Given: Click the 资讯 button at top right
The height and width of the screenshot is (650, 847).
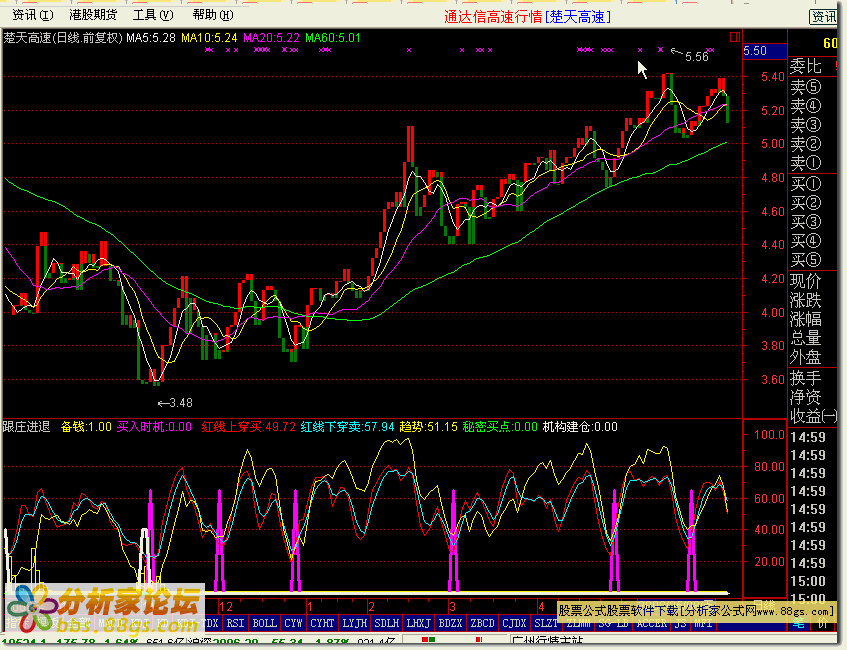Looking at the screenshot, I should coord(823,17).
